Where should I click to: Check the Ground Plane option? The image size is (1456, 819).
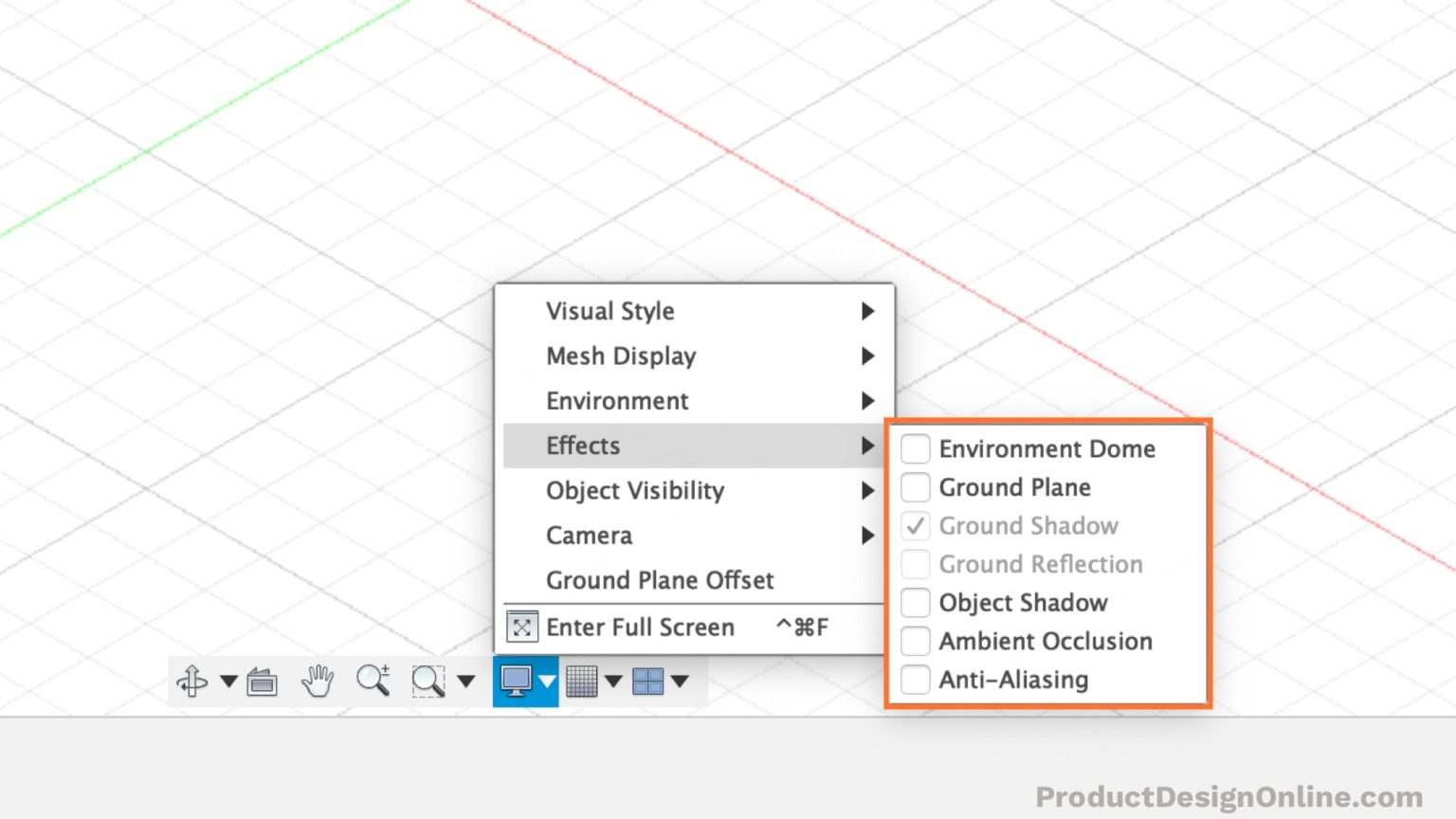click(x=915, y=487)
